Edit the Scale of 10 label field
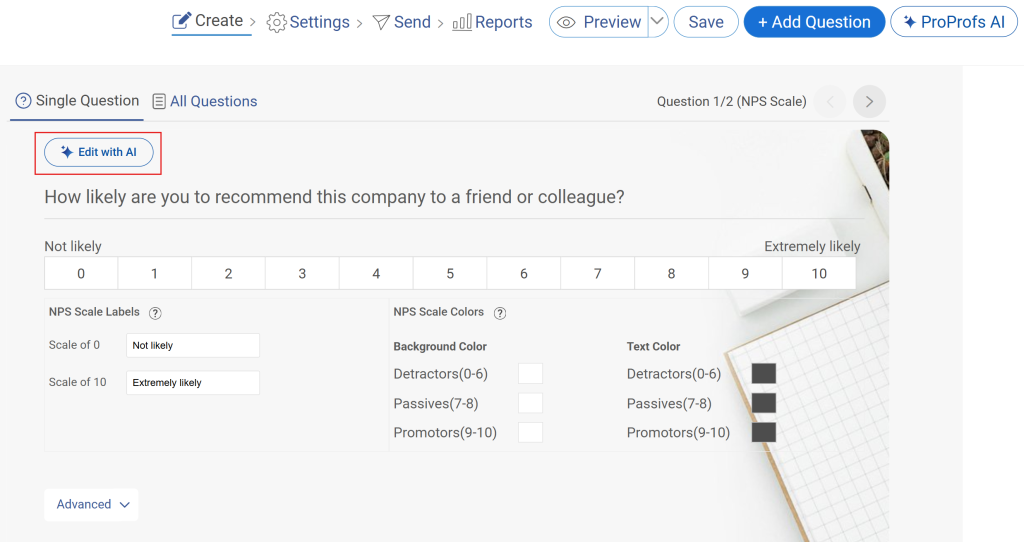The height and width of the screenshot is (542, 1024). tap(193, 383)
